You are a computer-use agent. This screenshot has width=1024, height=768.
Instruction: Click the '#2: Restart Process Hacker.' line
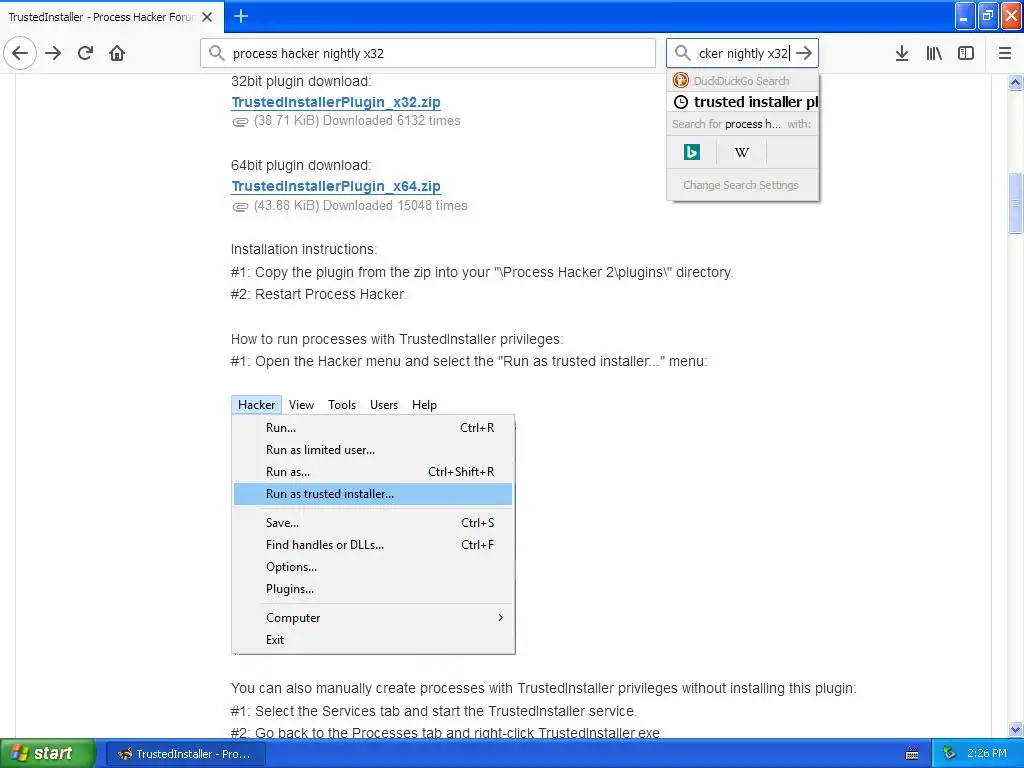[x=318, y=294]
